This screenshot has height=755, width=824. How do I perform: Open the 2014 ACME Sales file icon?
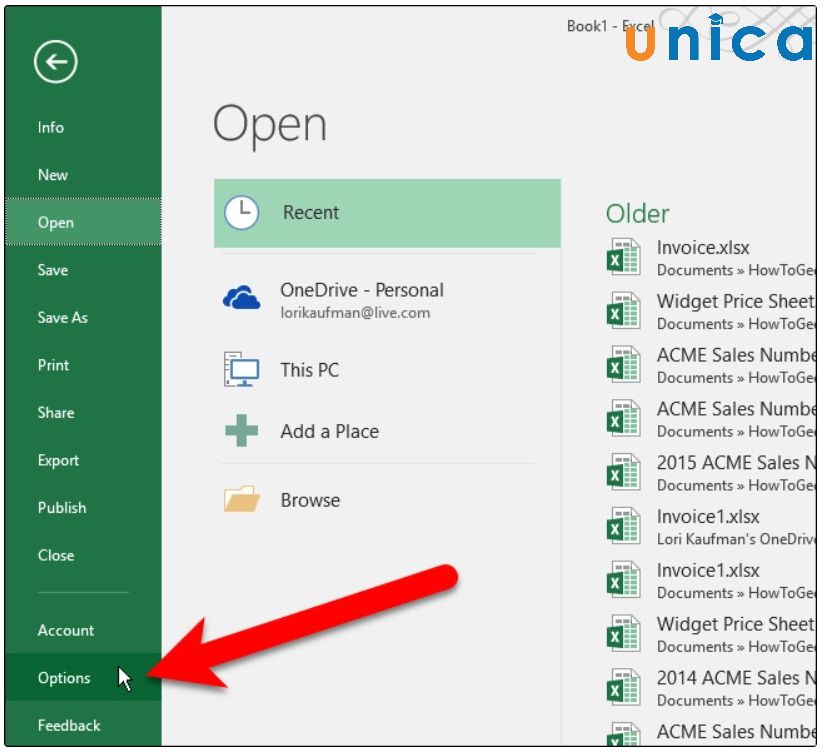(x=623, y=687)
